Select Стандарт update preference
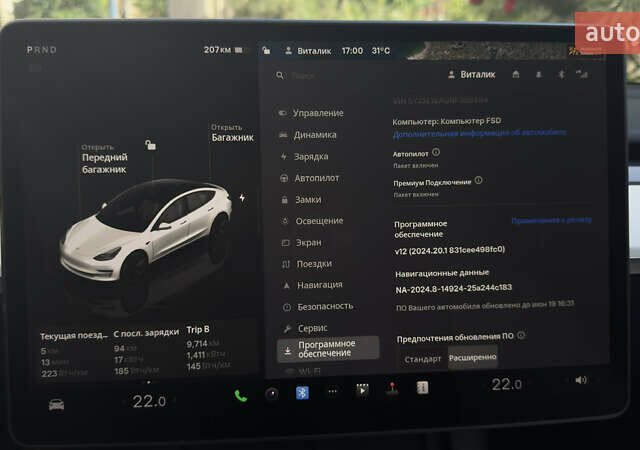Screen dimensions: 640x450 point(422,359)
